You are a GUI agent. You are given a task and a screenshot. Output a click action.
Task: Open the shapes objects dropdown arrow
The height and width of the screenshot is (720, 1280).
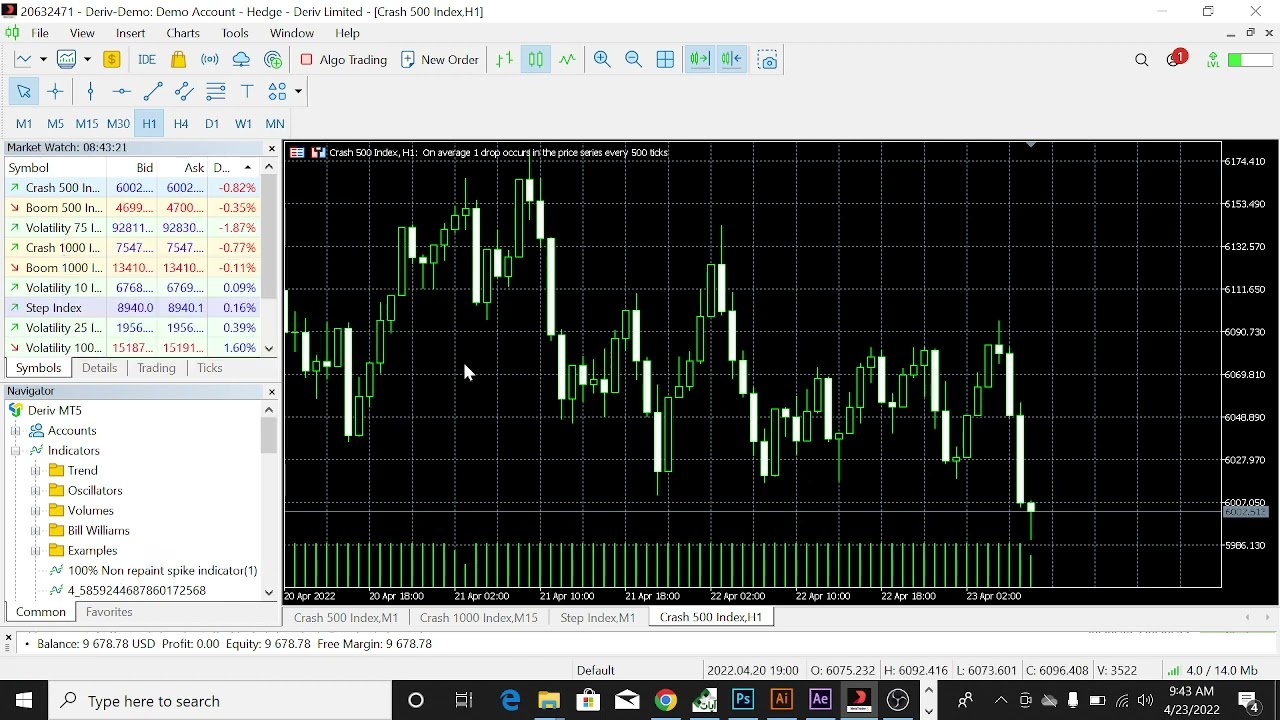(x=298, y=92)
